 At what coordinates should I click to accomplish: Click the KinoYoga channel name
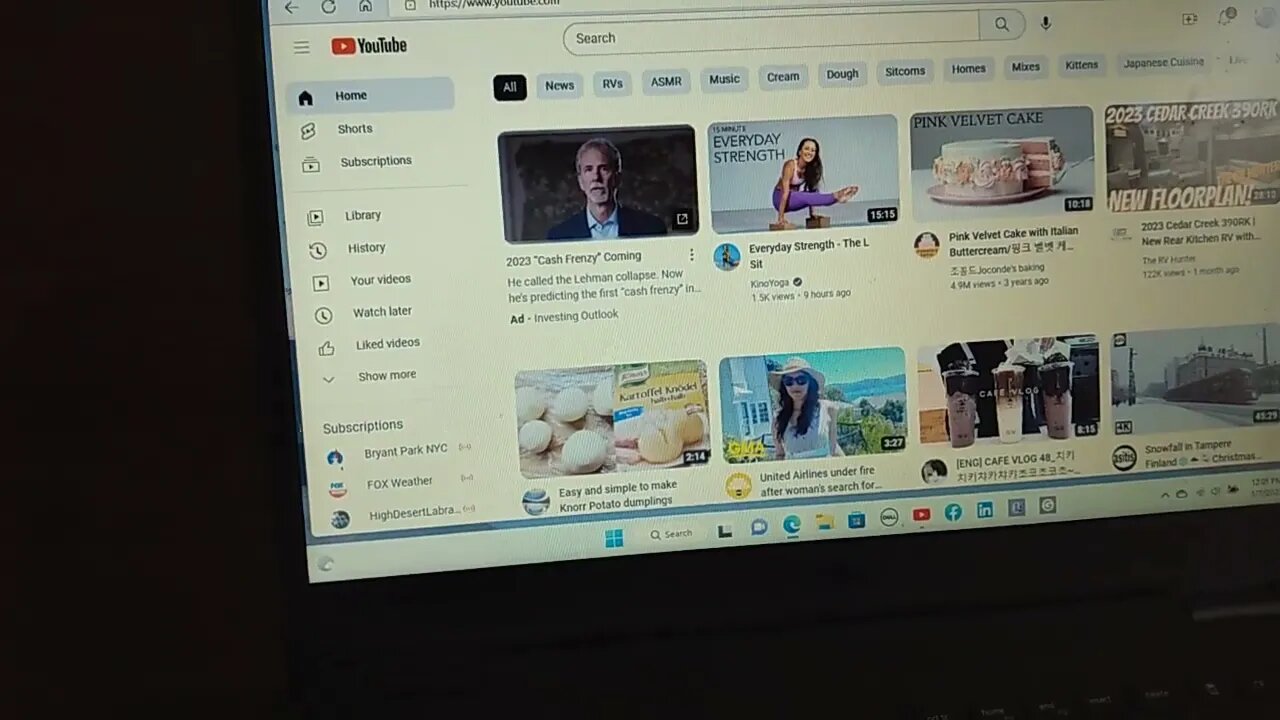click(x=769, y=283)
